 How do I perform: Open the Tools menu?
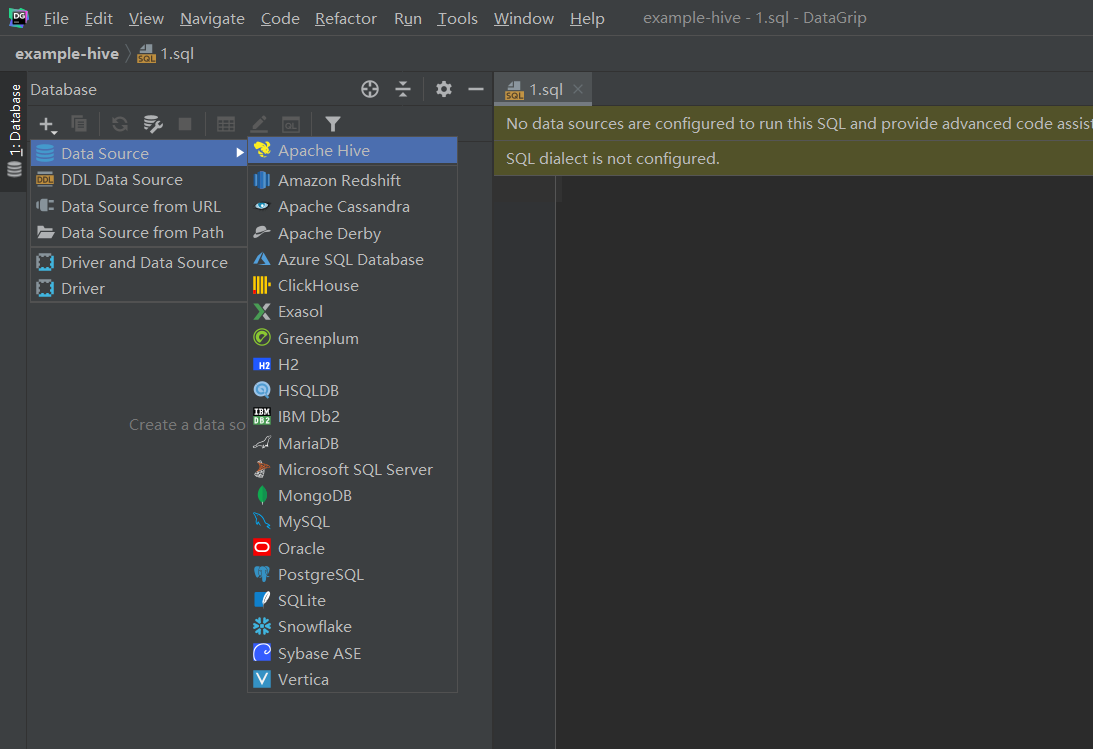coord(457,19)
